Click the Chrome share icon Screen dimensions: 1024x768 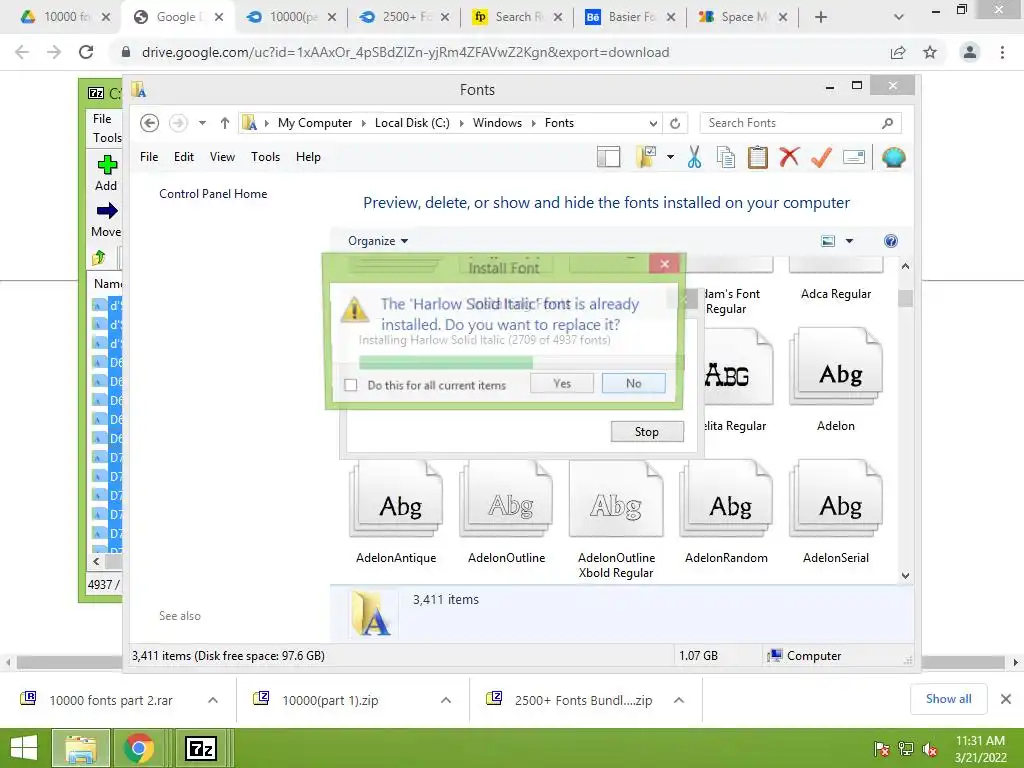(x=898, y=52)
